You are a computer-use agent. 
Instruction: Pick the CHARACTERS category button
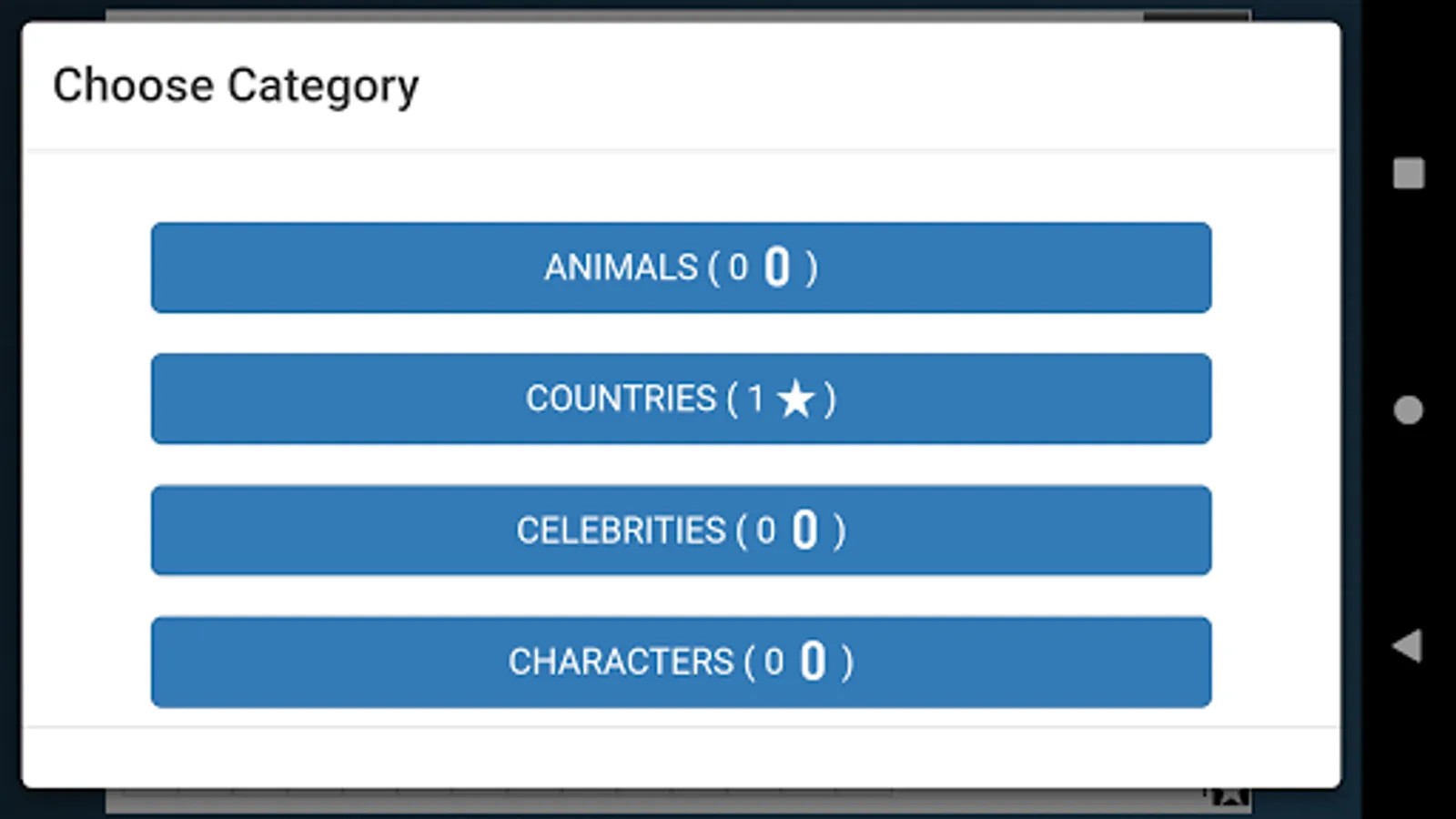pyautogui.click(x=681, y=662)
